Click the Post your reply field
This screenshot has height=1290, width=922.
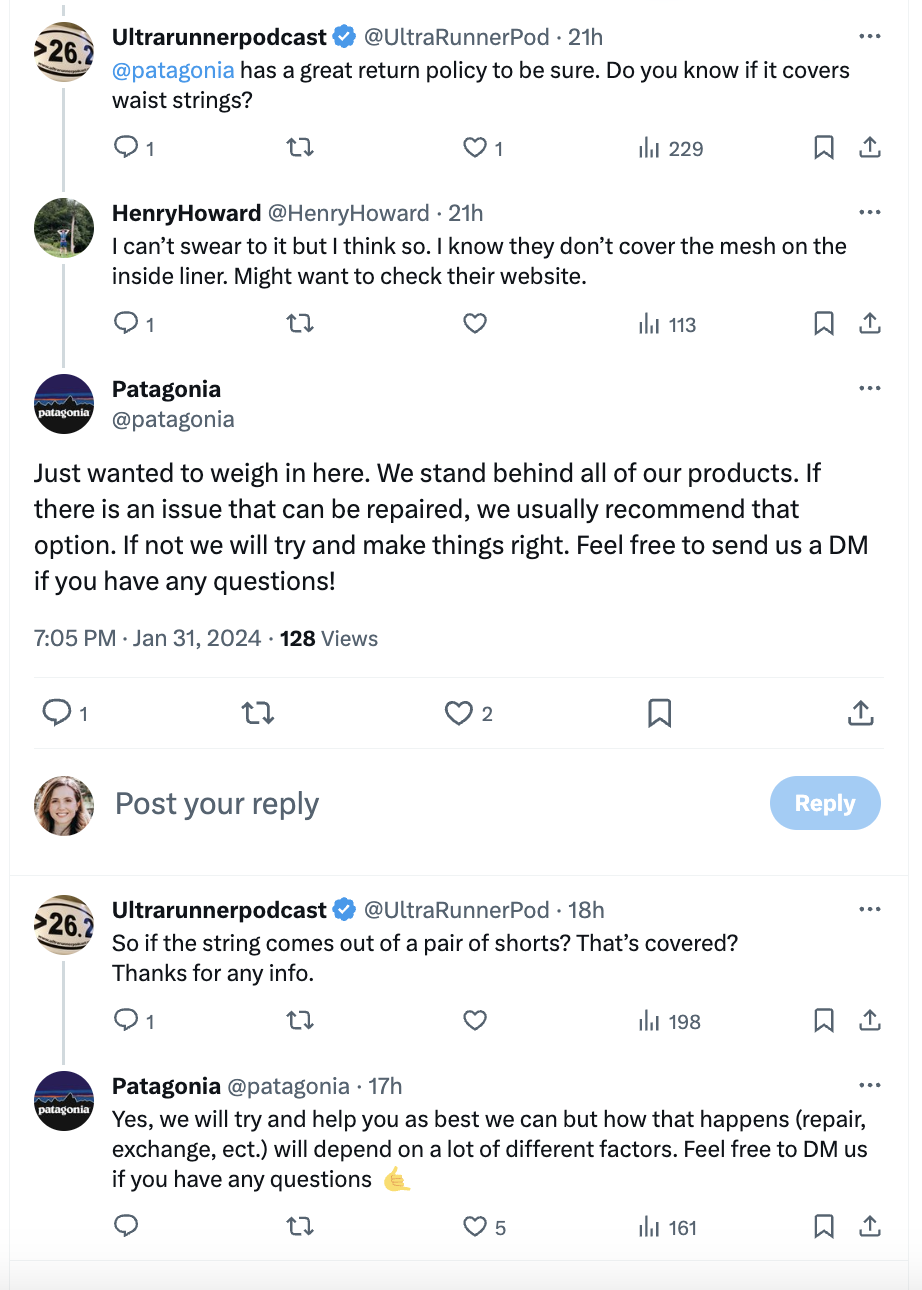pos(435,804)
